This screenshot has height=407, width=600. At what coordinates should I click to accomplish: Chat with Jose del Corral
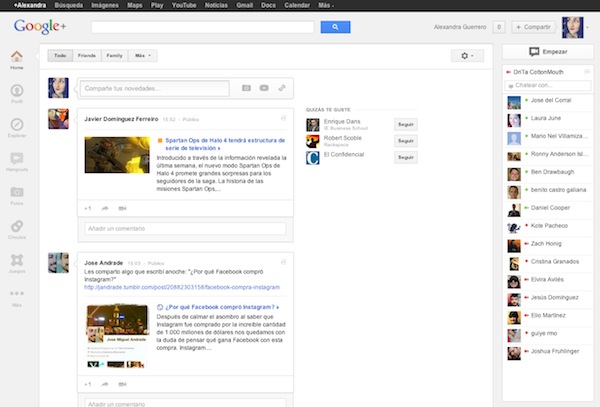click(548, 103)
